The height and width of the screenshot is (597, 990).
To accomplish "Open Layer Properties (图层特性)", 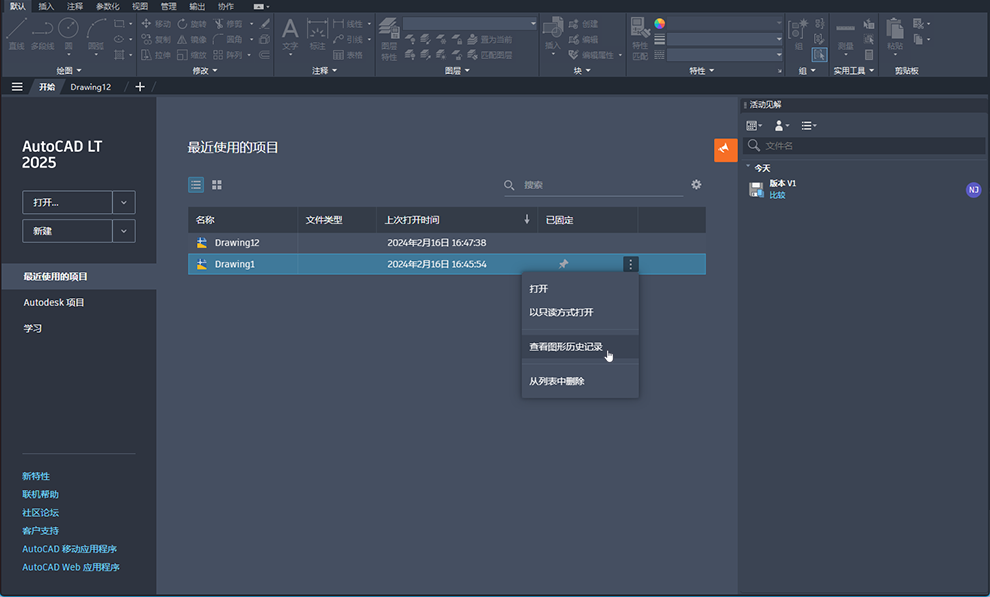I will pos(389,39).
